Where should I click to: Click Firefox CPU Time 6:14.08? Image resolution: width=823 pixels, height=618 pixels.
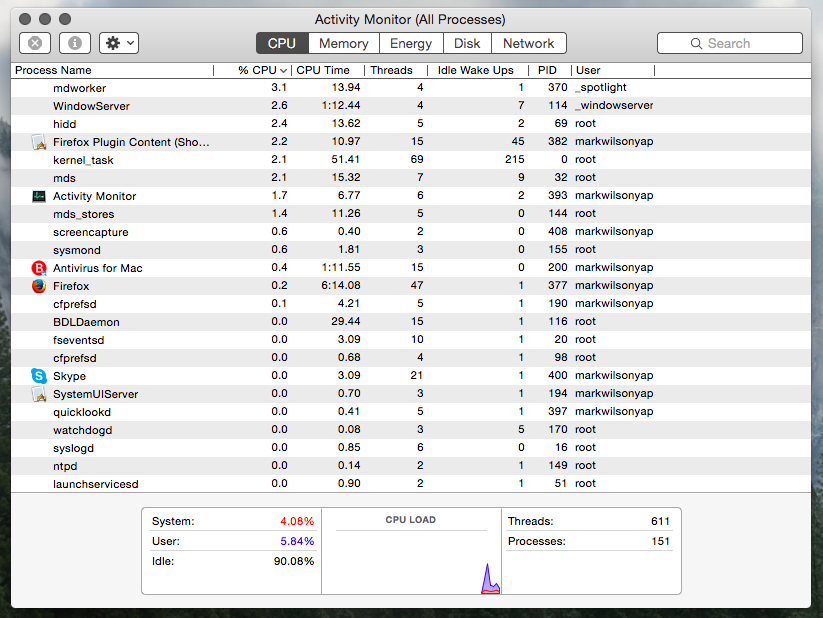click(x=341, y=285)
